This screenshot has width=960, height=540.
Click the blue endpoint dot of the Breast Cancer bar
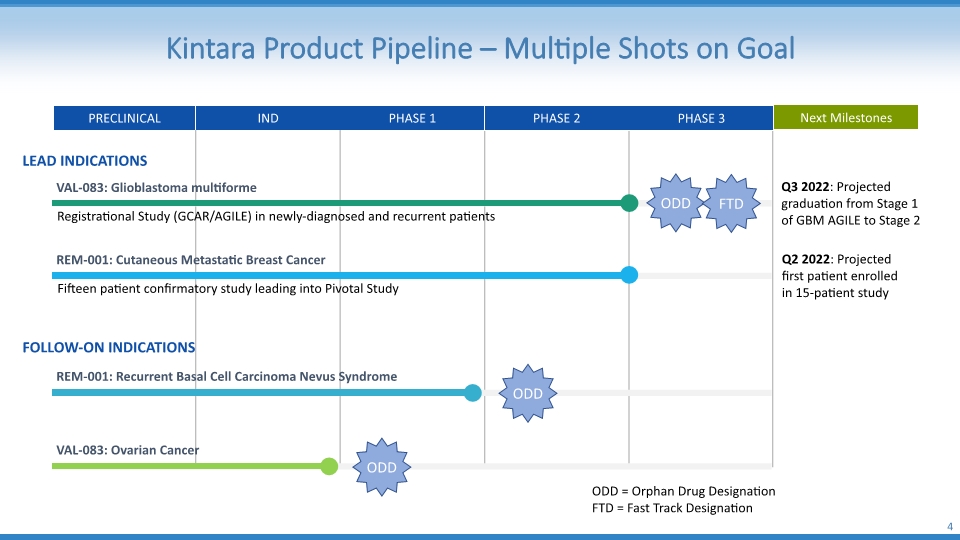point(629,275)
